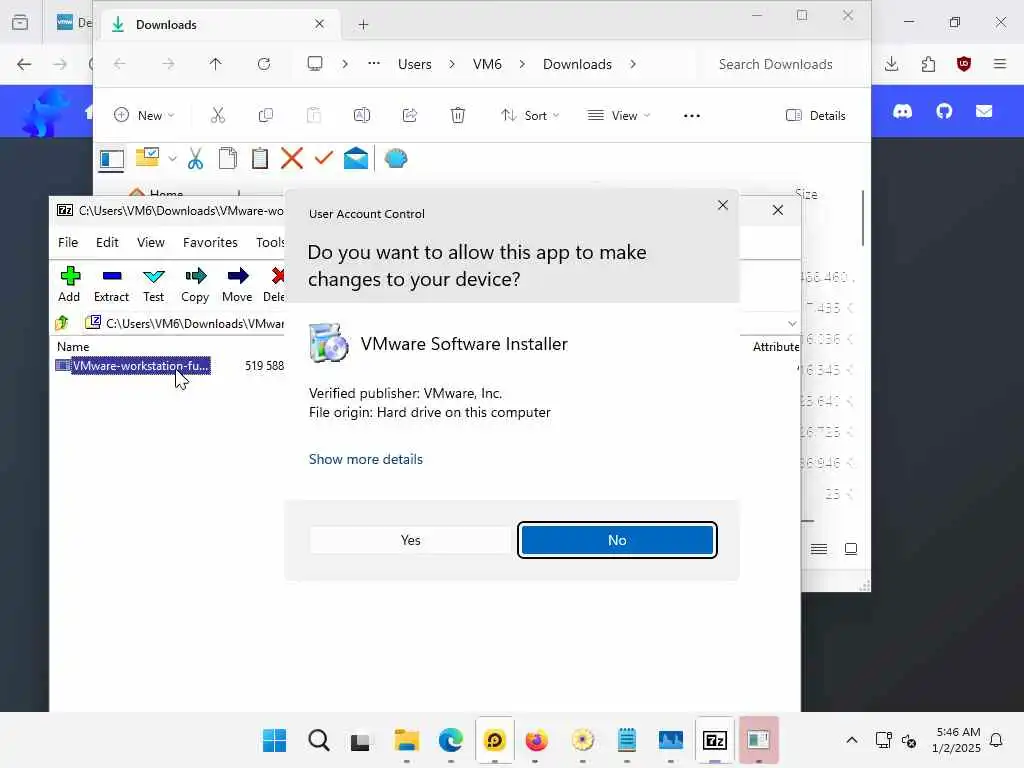The height and width of the screenshot is (768, 1024).
Task: Click the Attributes column header in 7-Zip
Action: [x=776, y=347]
